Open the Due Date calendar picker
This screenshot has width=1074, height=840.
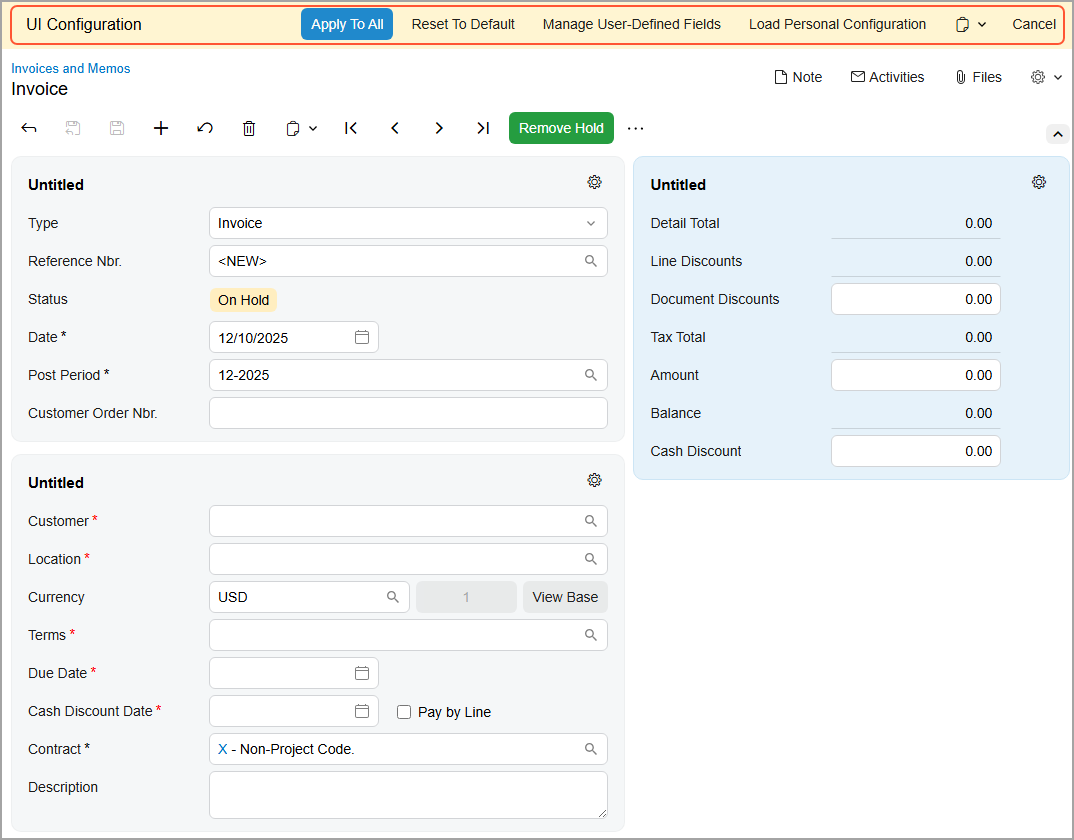(362, 673)
